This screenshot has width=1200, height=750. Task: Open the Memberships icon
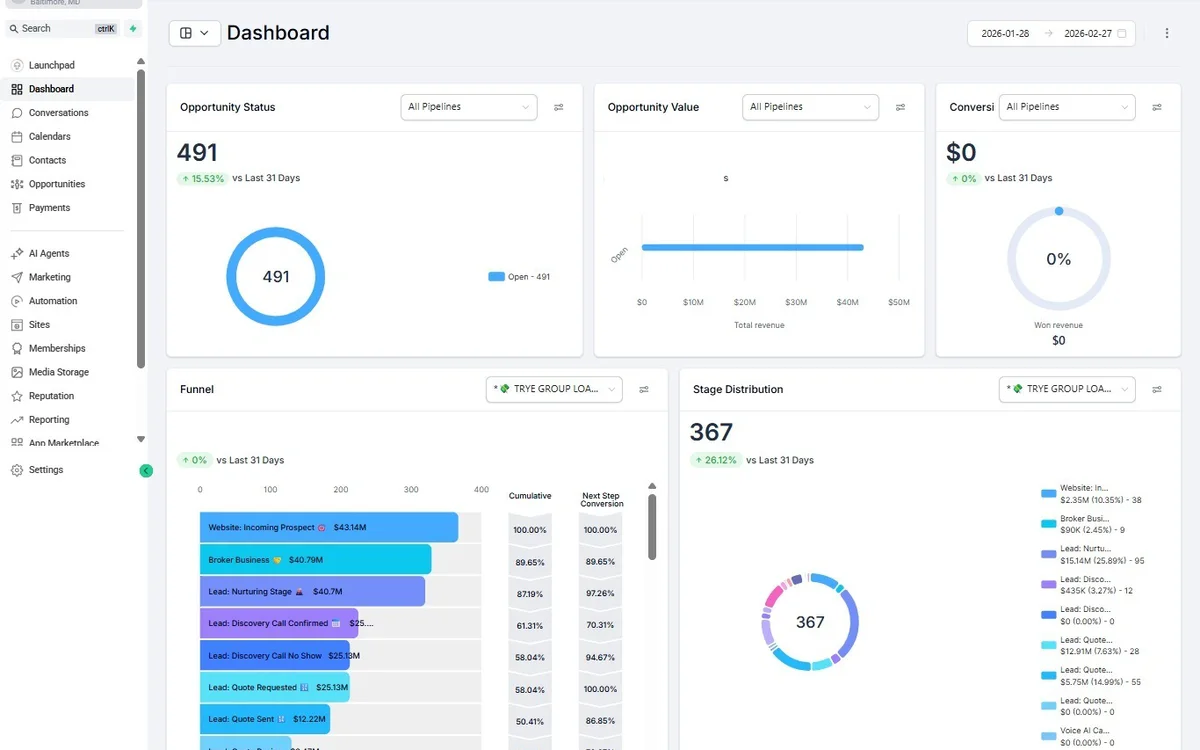(17, 348)
